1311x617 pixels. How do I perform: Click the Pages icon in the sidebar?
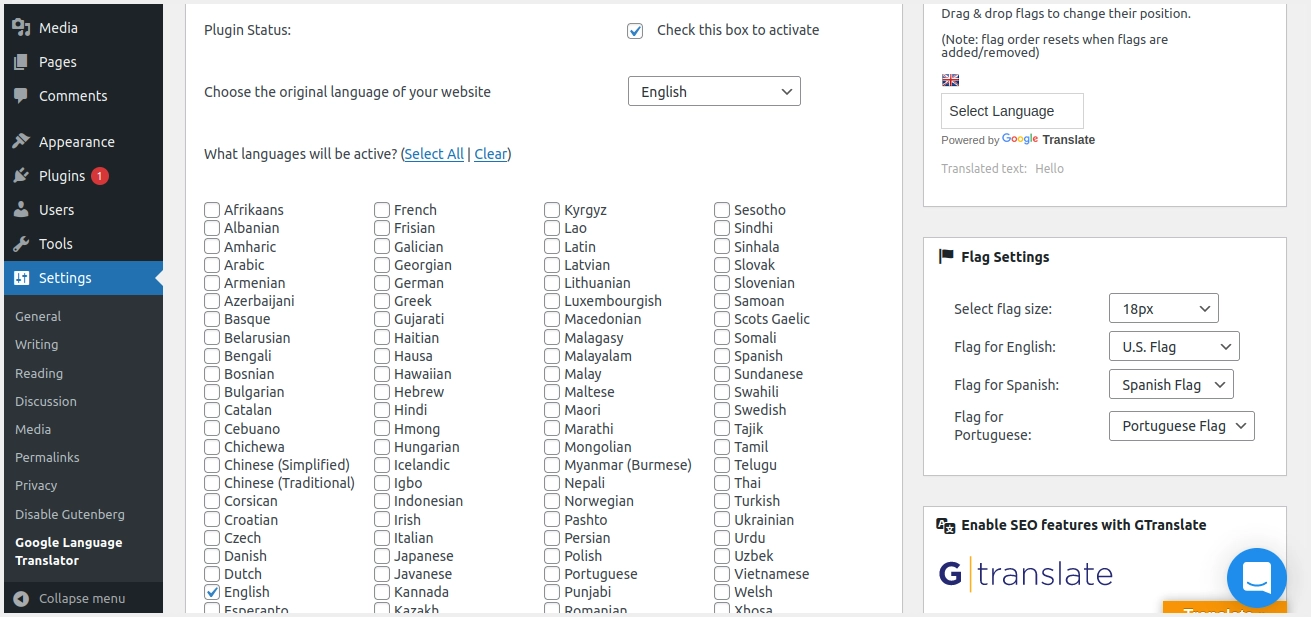coord(21,61)
